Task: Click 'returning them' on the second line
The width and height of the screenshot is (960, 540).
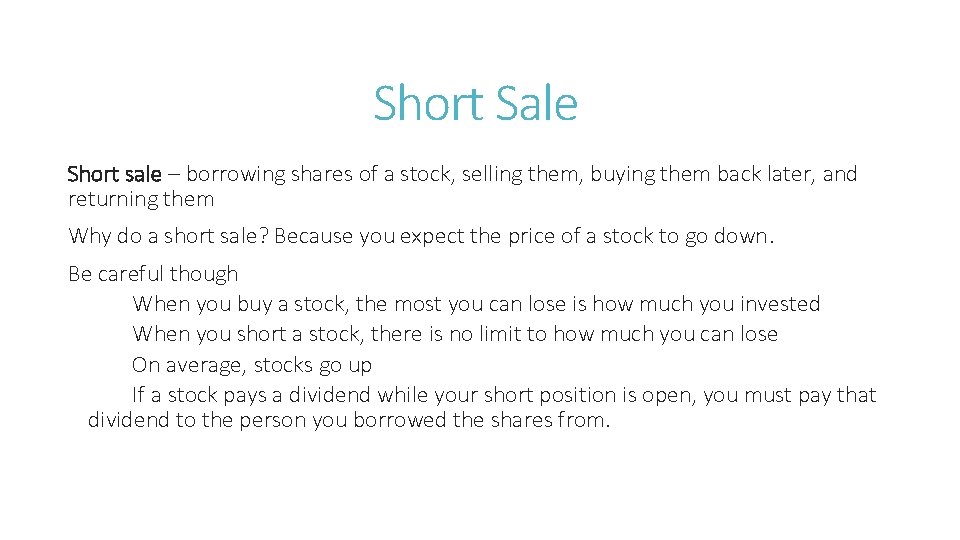Action: click(140, 199)
